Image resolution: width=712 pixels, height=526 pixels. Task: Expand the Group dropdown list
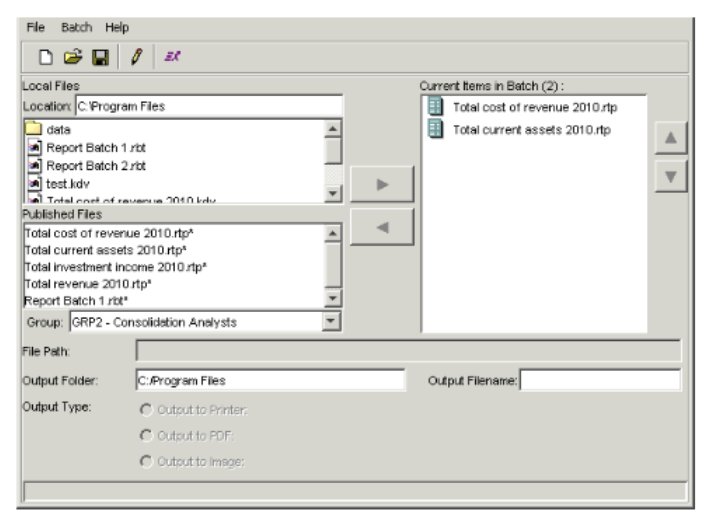pos(333,322)
